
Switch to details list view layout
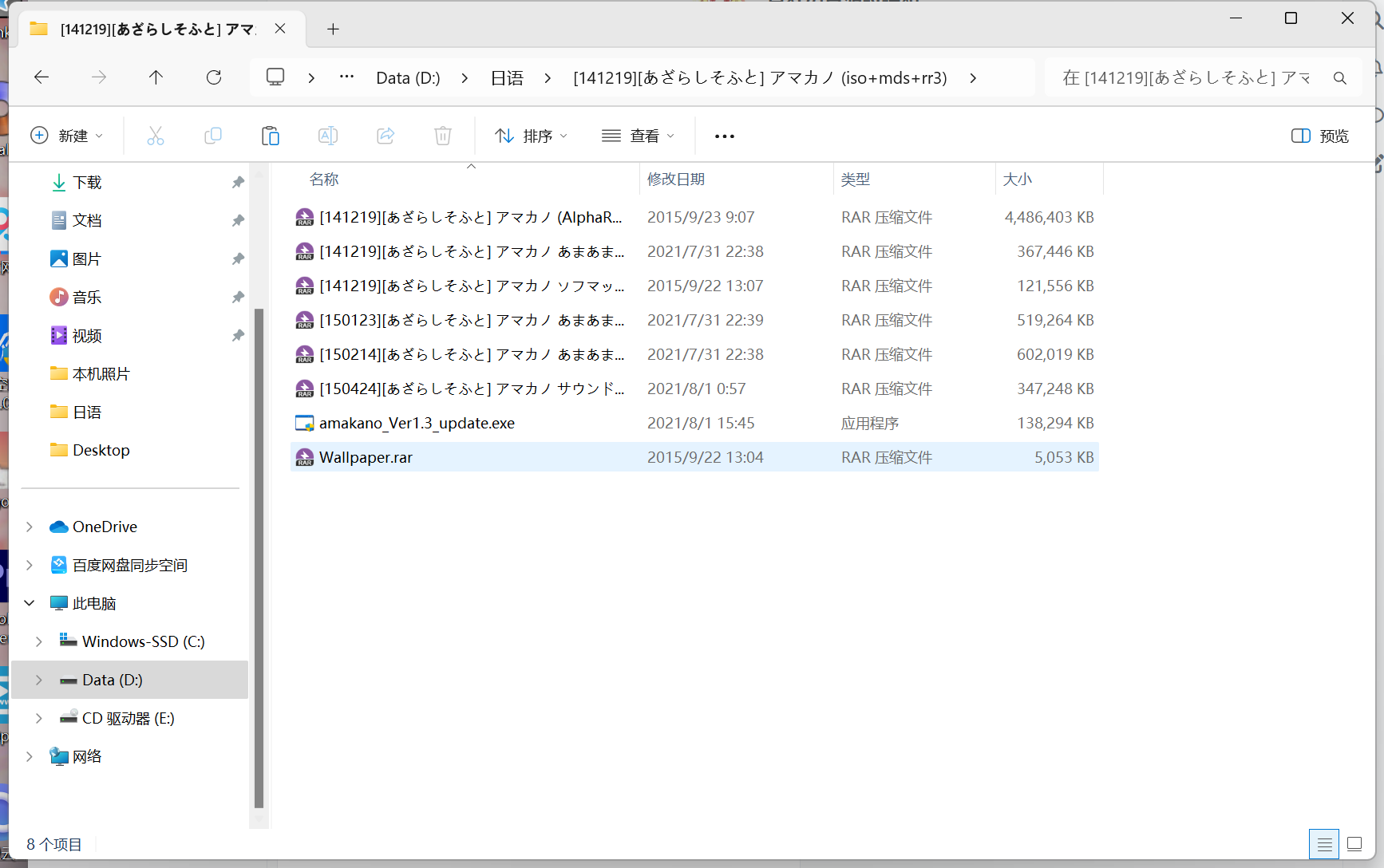coord(1324,844)
